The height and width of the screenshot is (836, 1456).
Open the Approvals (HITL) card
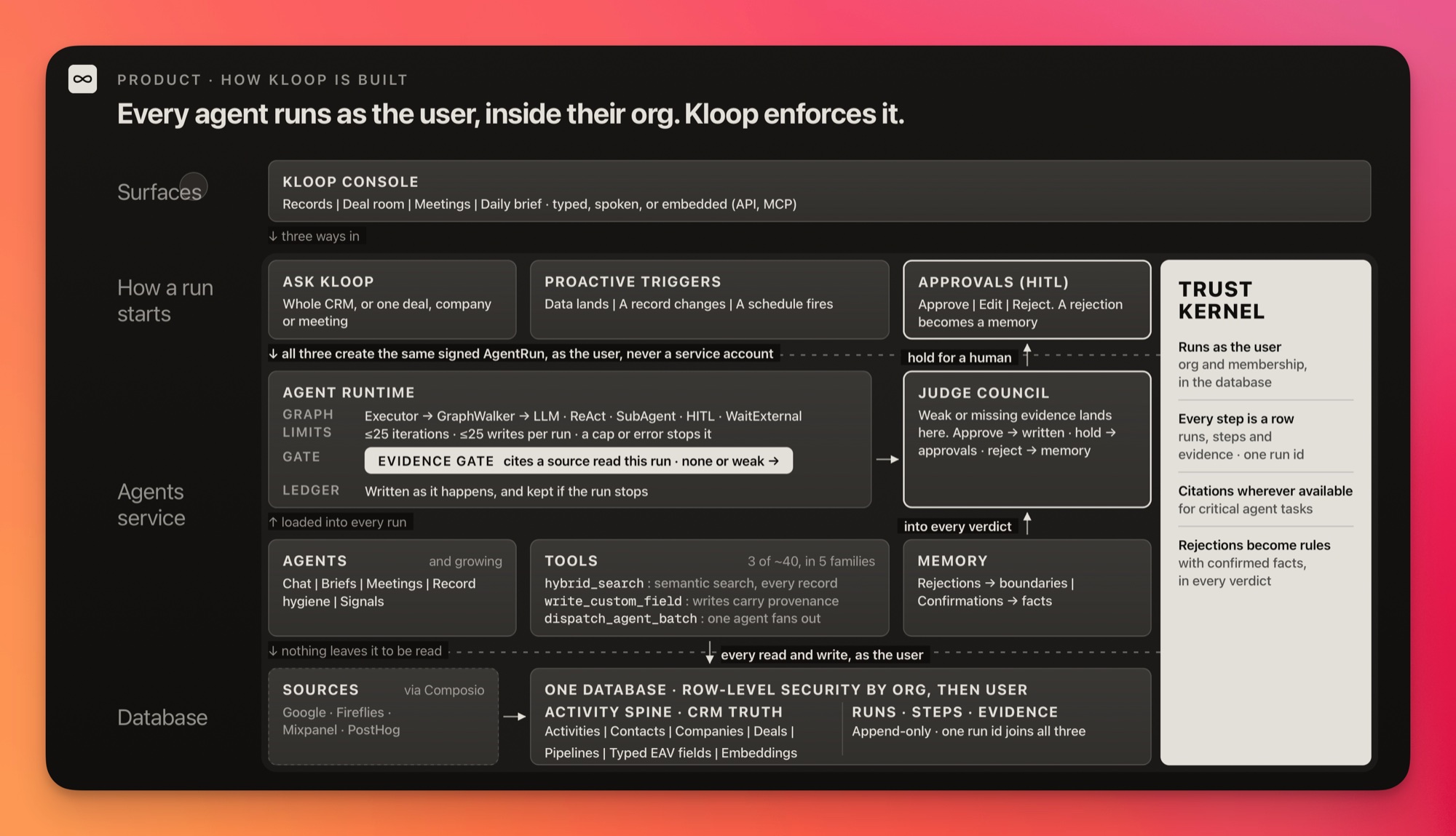[1026, 300]
